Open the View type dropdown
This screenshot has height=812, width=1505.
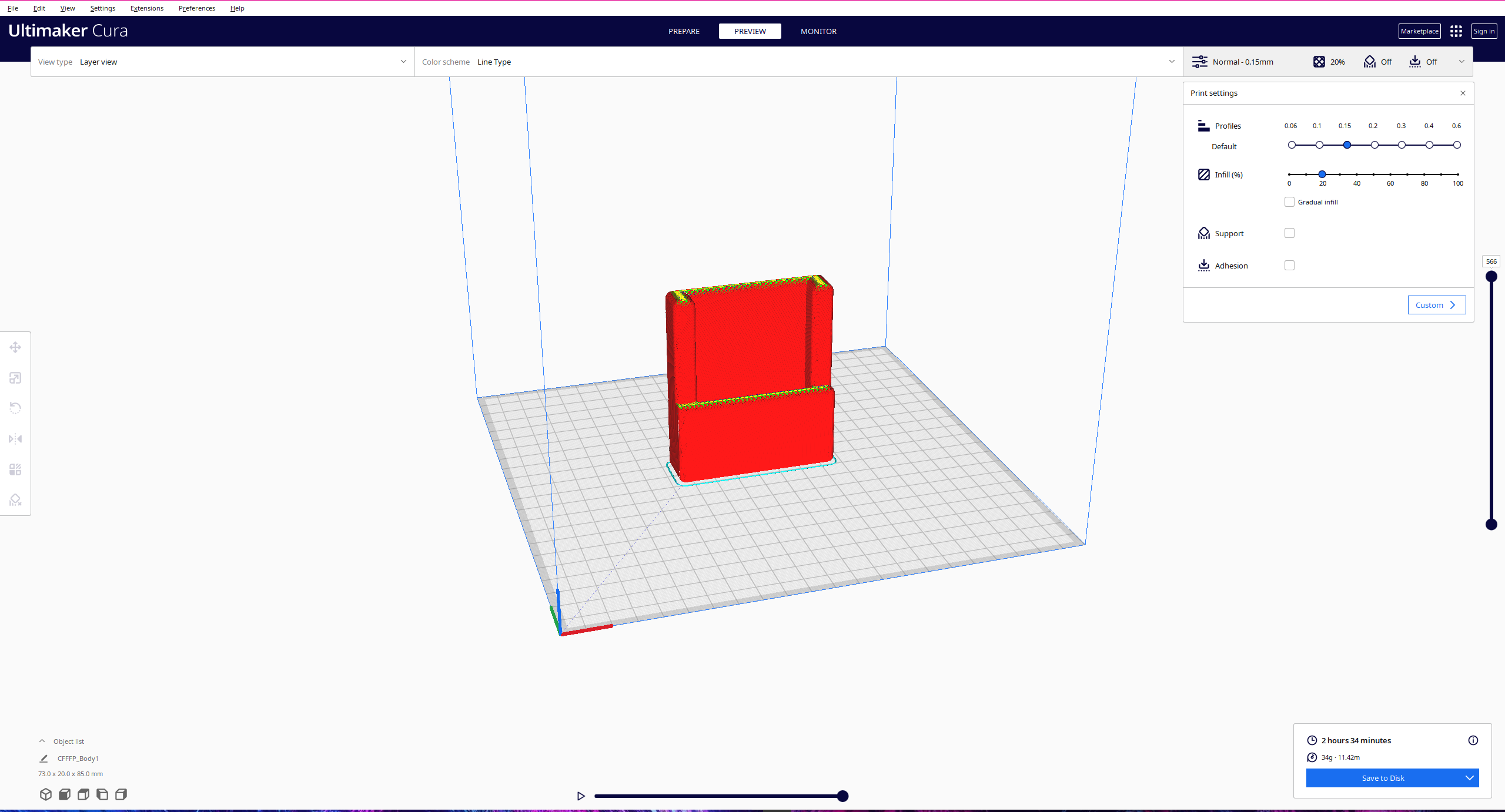223,62
